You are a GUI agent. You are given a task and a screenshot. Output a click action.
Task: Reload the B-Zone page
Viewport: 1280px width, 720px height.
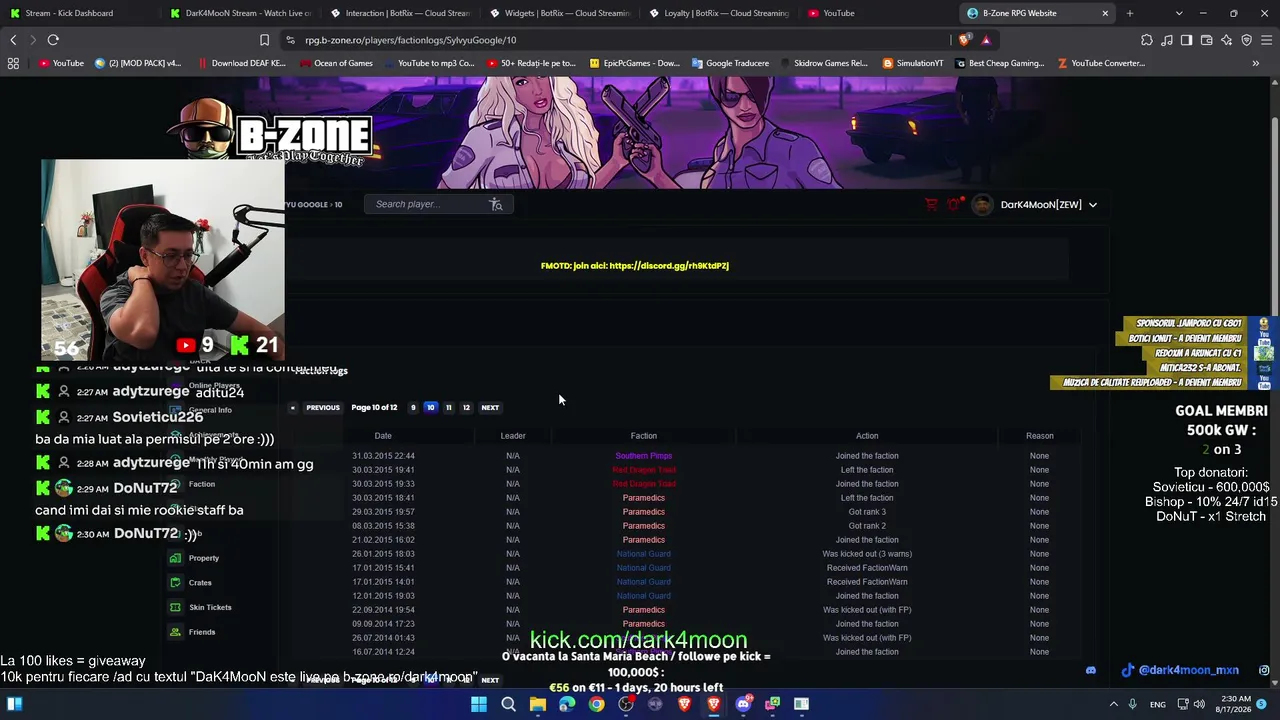click(x=53, y=40)
